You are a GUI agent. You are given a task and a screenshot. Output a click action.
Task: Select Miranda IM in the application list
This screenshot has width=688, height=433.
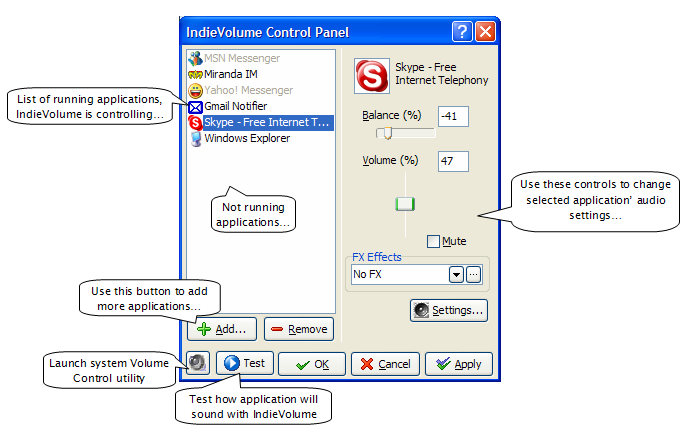coord(231,74)
